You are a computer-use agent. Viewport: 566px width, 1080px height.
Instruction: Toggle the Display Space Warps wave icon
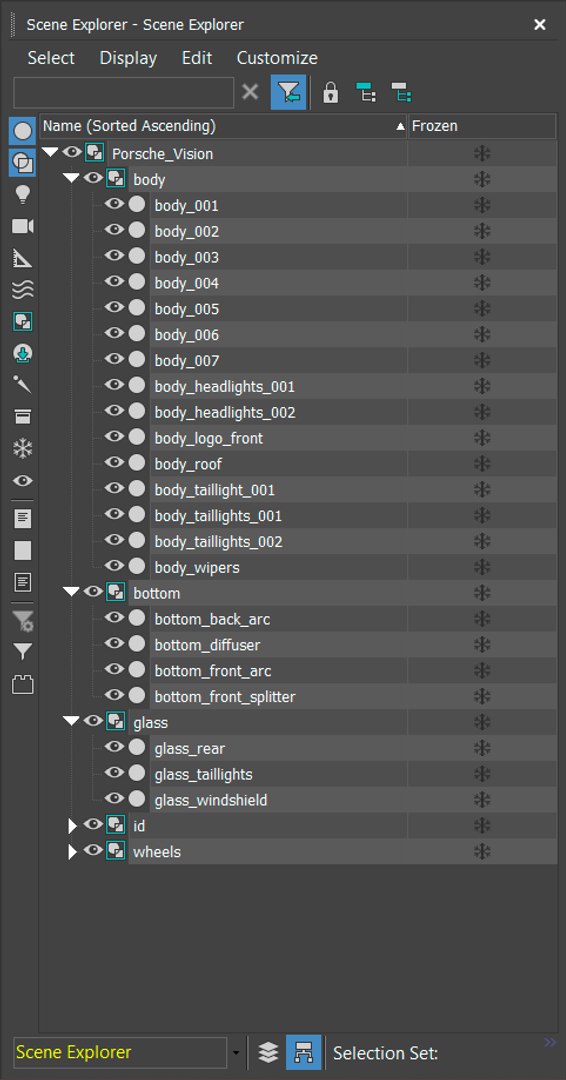23,291
